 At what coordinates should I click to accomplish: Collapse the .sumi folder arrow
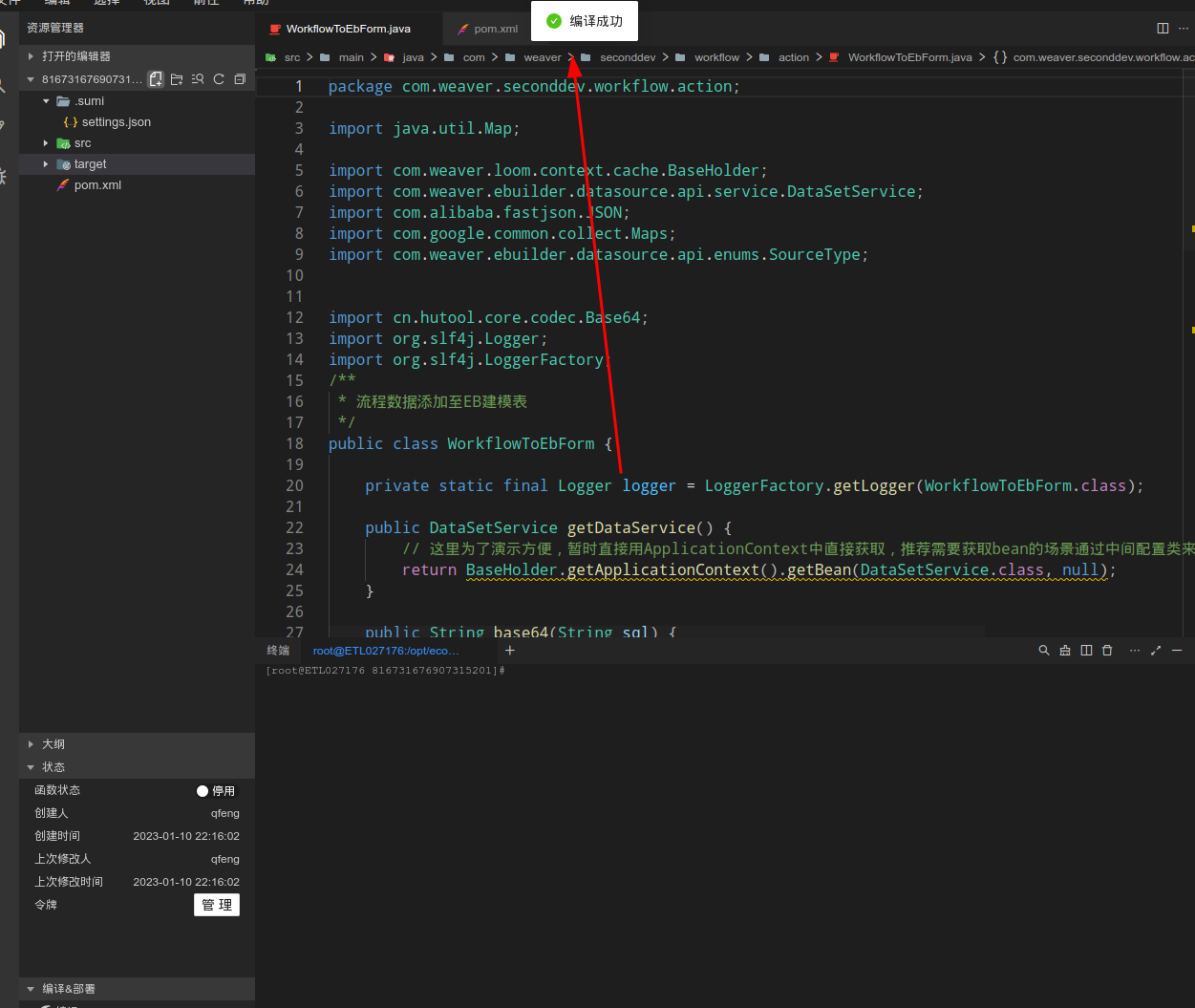[46, 101]
